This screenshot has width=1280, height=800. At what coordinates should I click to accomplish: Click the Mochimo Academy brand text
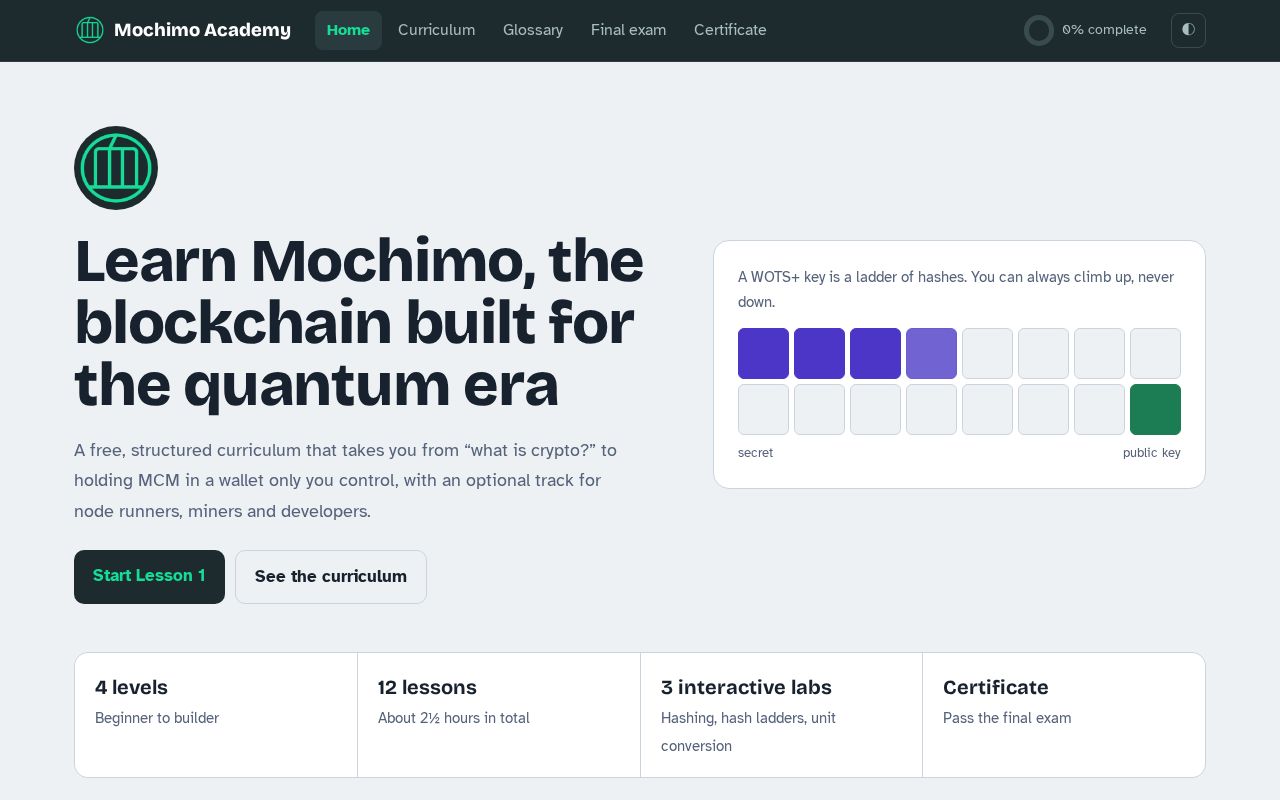202,30
